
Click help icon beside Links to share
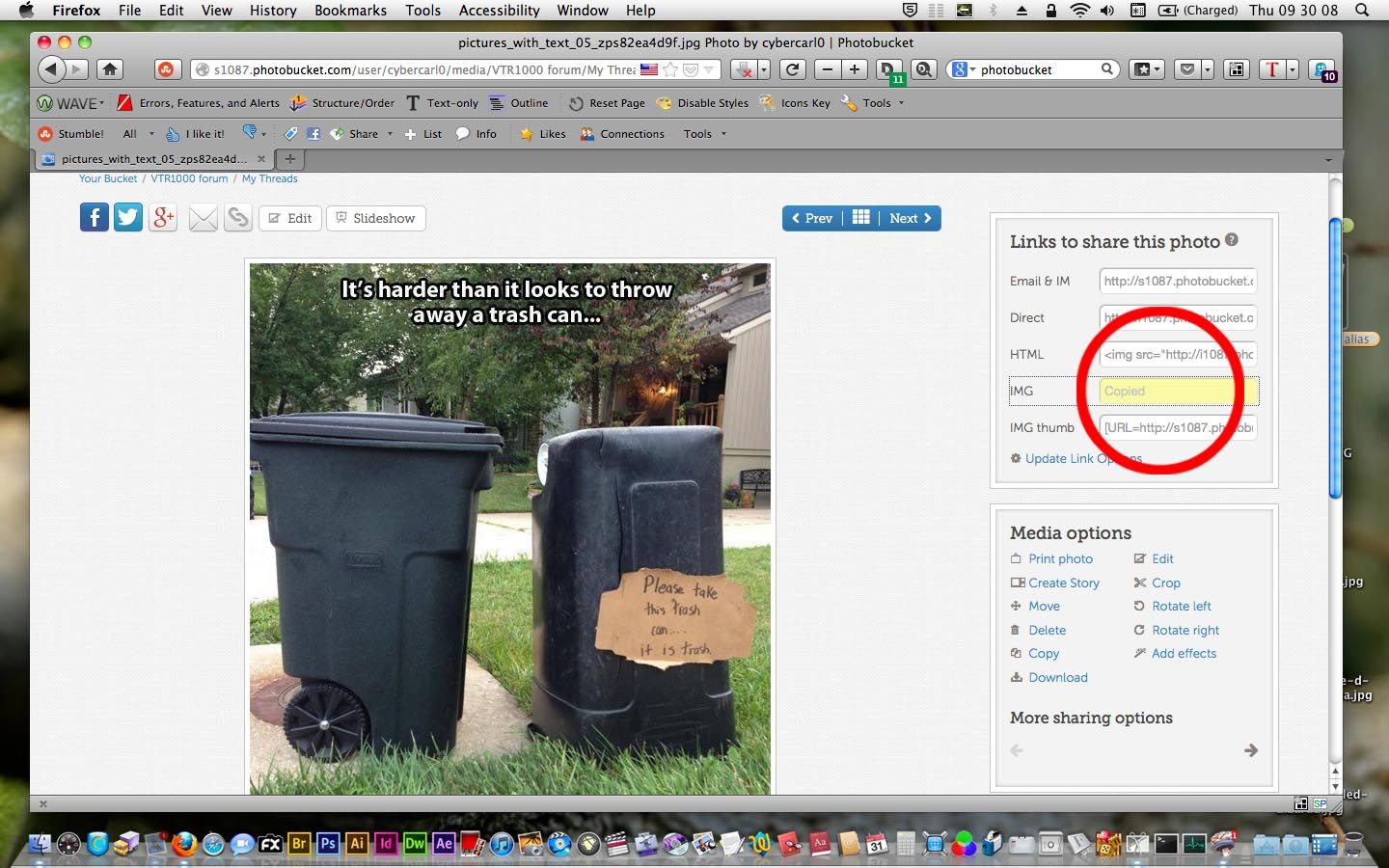pyautogui.click(x=1232, y=240)
